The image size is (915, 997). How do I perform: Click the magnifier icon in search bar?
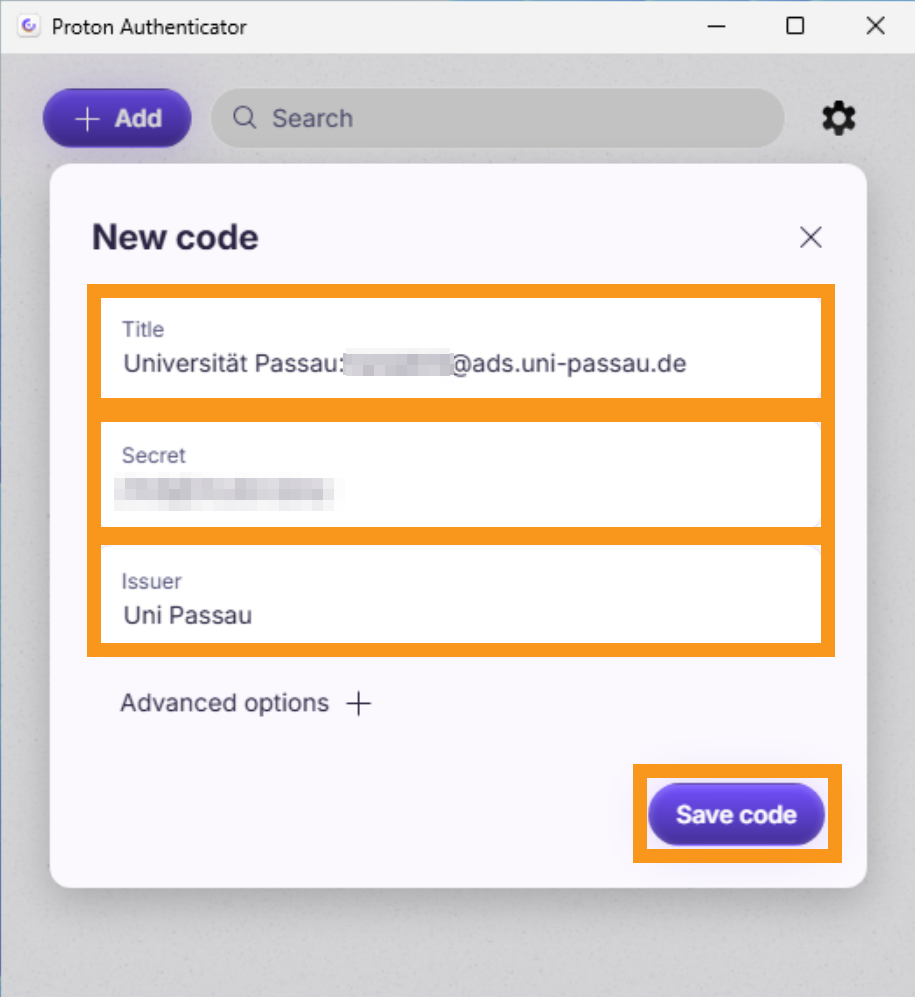pyautogui.click(x=245, y=118)
